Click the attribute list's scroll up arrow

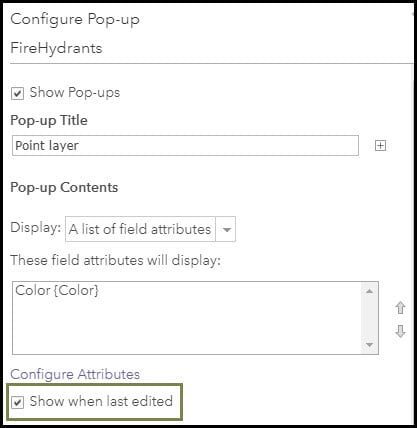[369, 291]
